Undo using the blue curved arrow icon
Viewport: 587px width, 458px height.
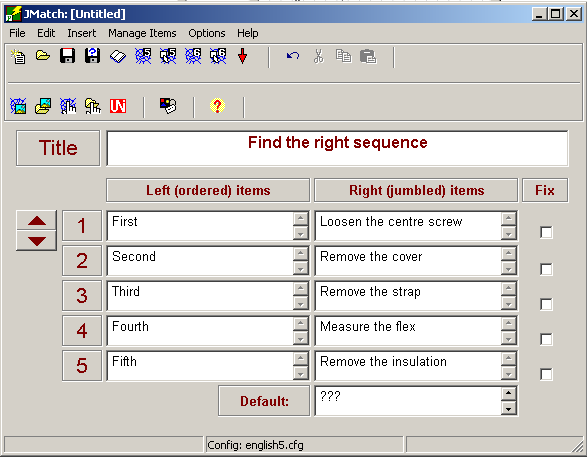pos(293,56)
